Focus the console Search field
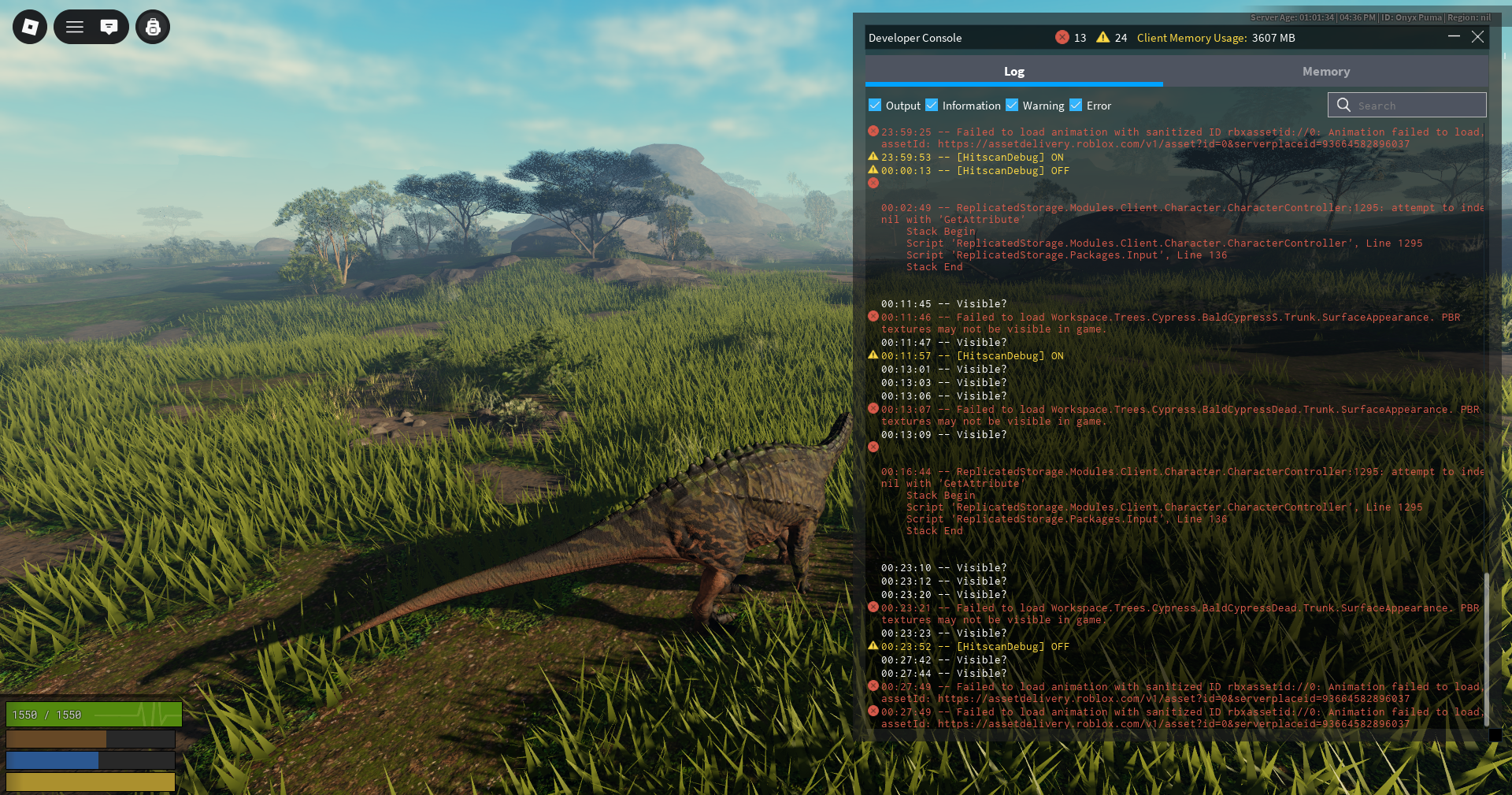This screenshot has height=795, width=1512. point(1407,105)
